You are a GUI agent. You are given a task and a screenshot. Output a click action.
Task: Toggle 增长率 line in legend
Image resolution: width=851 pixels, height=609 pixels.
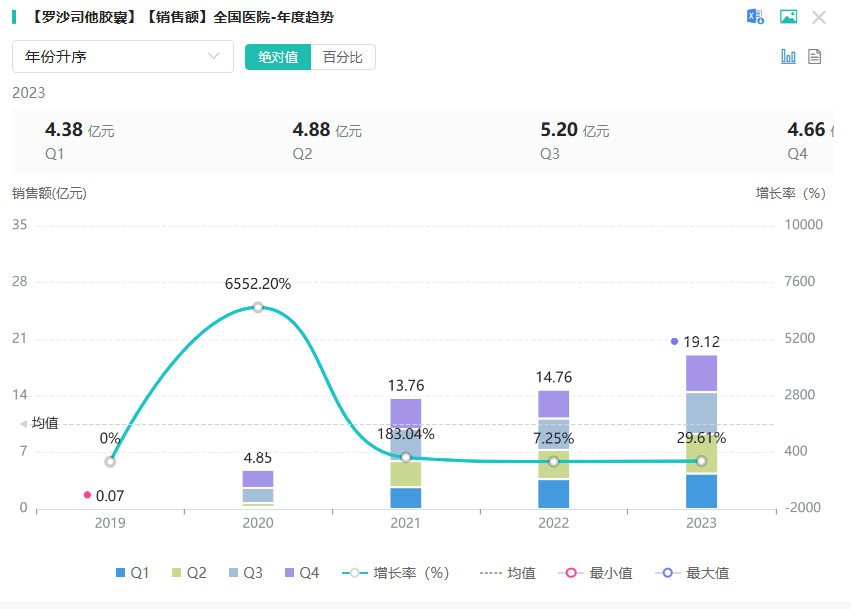tap(396, 573)
